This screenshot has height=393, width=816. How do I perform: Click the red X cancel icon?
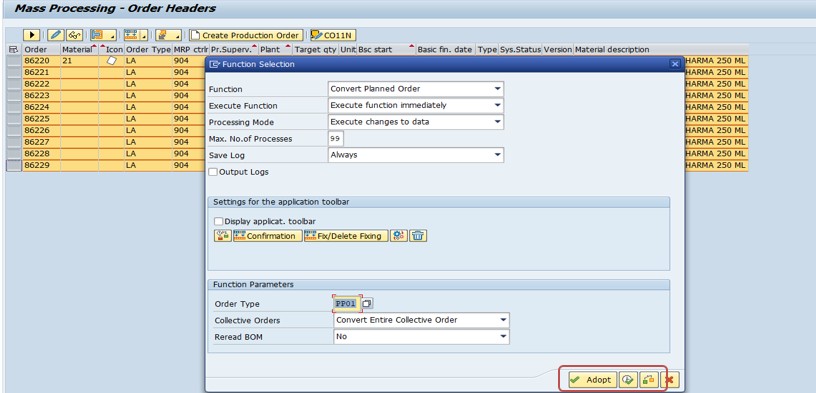[x=670, y=380]
